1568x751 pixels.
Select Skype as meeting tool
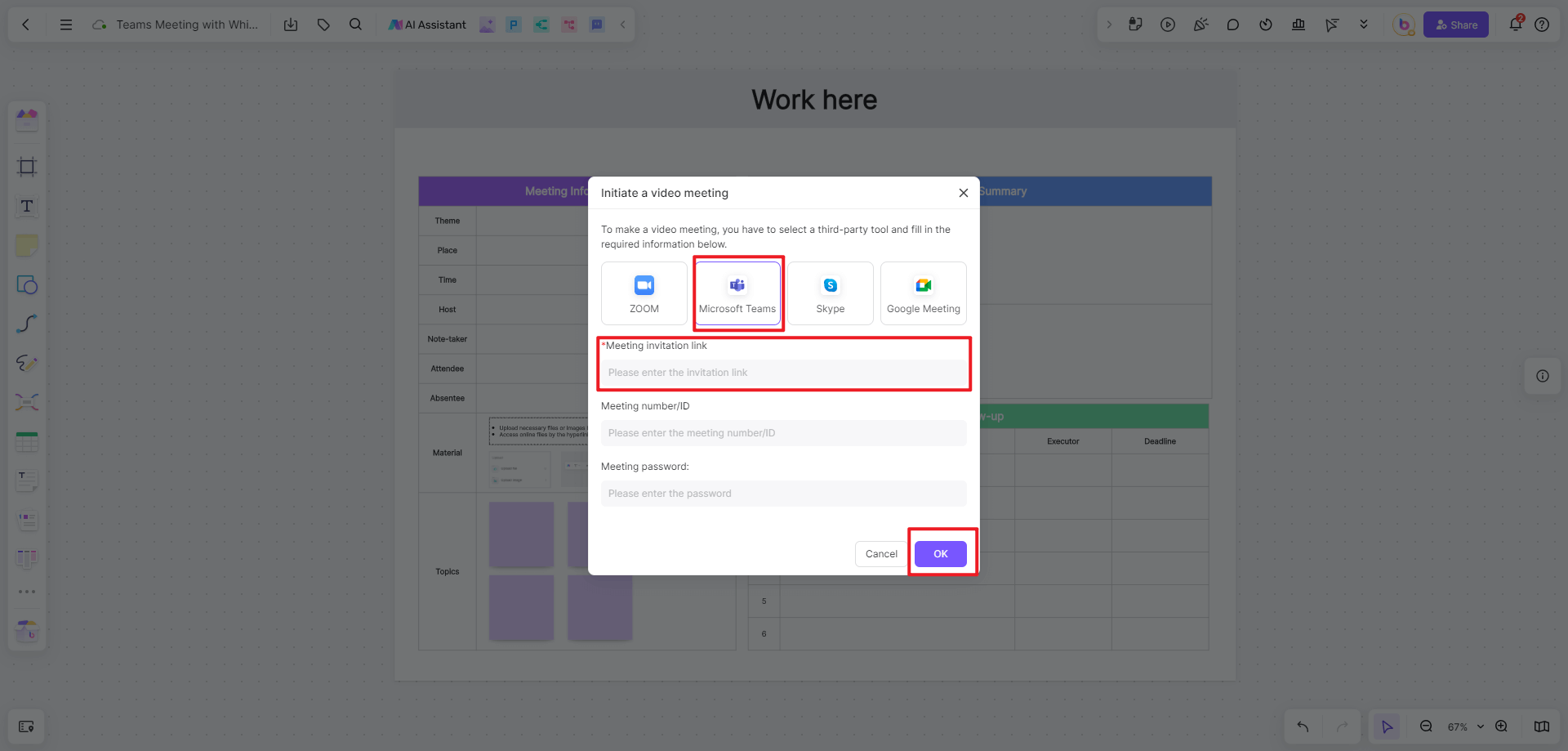[831, 293]
